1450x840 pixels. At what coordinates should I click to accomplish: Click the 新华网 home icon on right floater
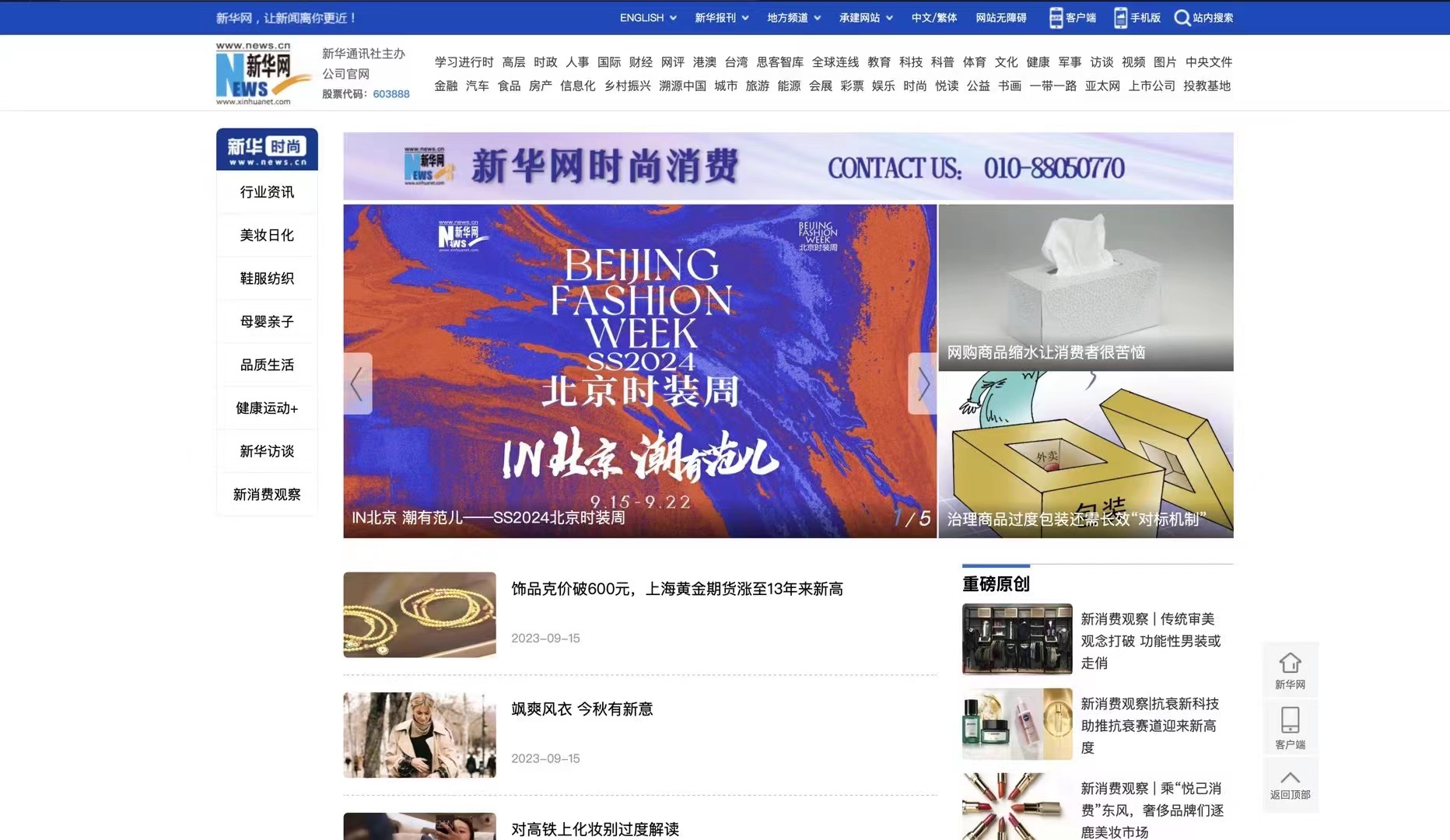coord(1290,663)
